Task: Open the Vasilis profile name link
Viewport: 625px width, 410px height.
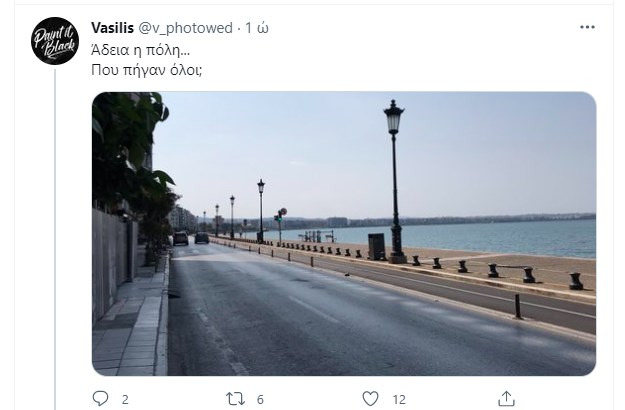Action: tap(112, 27)
